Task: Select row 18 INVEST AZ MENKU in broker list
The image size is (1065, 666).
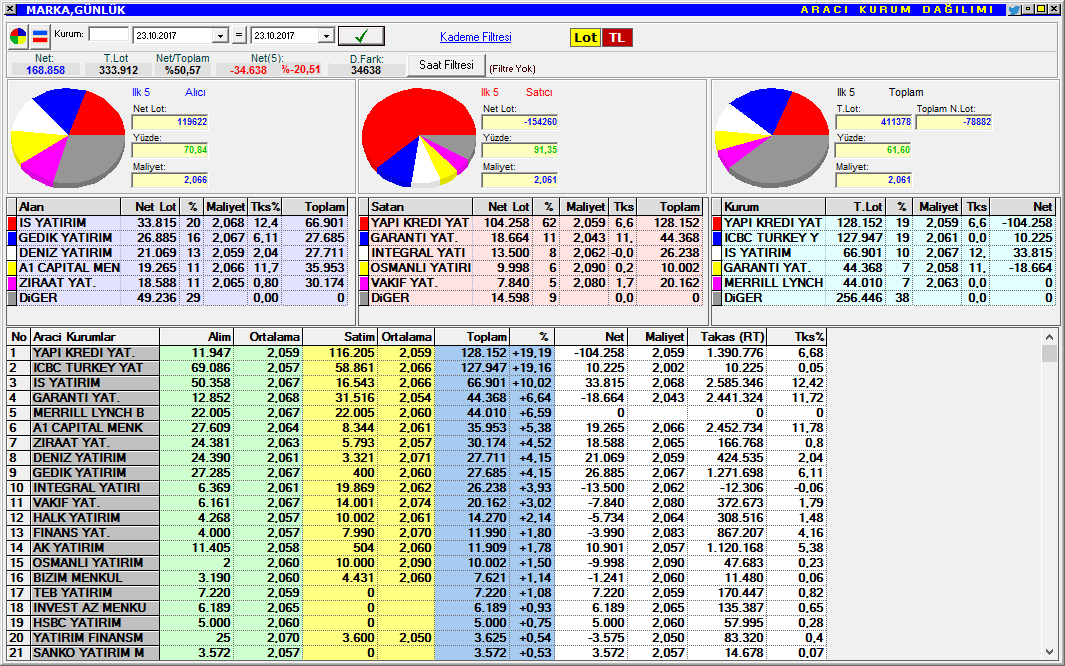Action: click(x=416, y=608)
